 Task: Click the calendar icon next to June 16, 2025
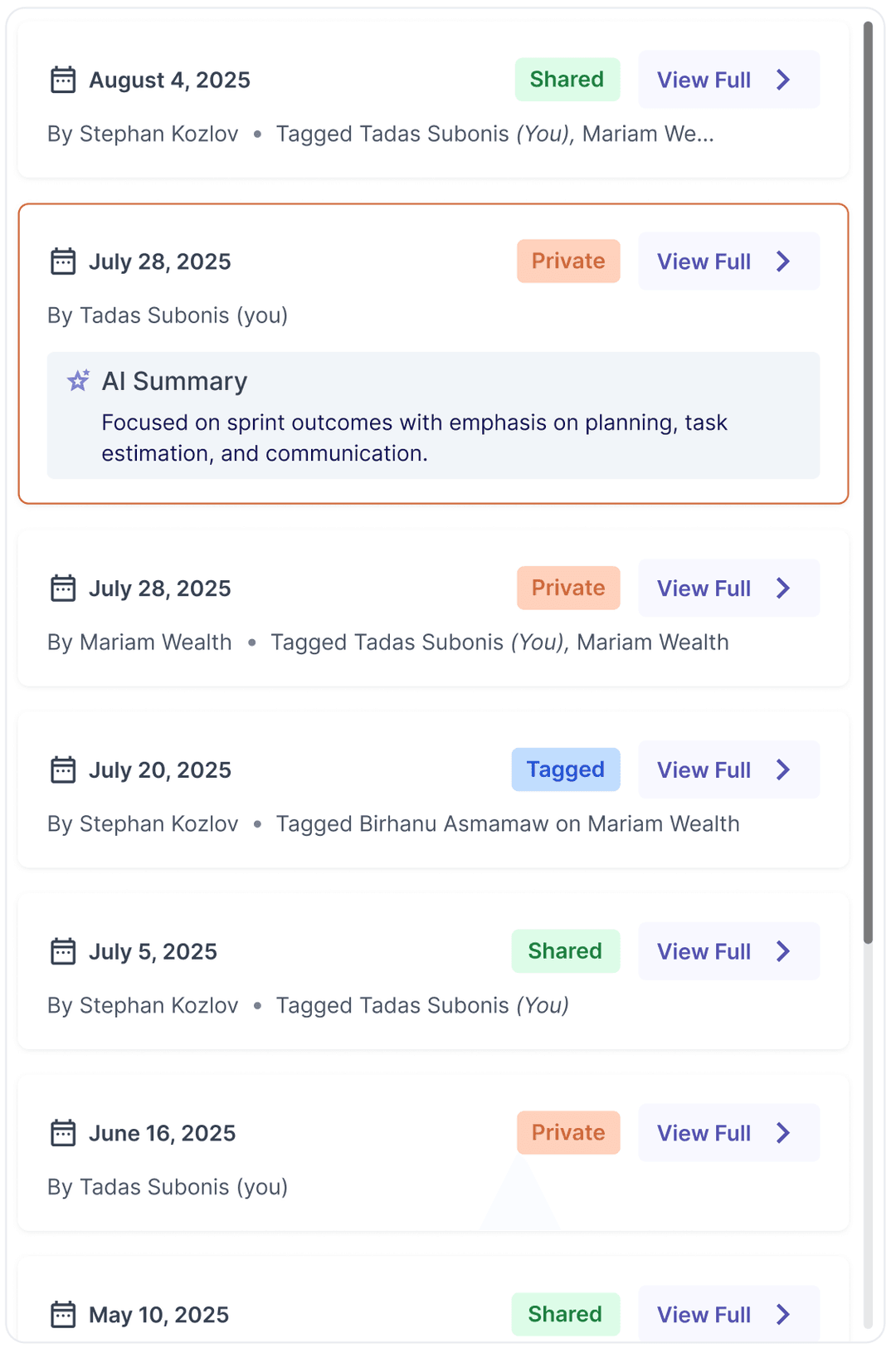coord(62,1132)
